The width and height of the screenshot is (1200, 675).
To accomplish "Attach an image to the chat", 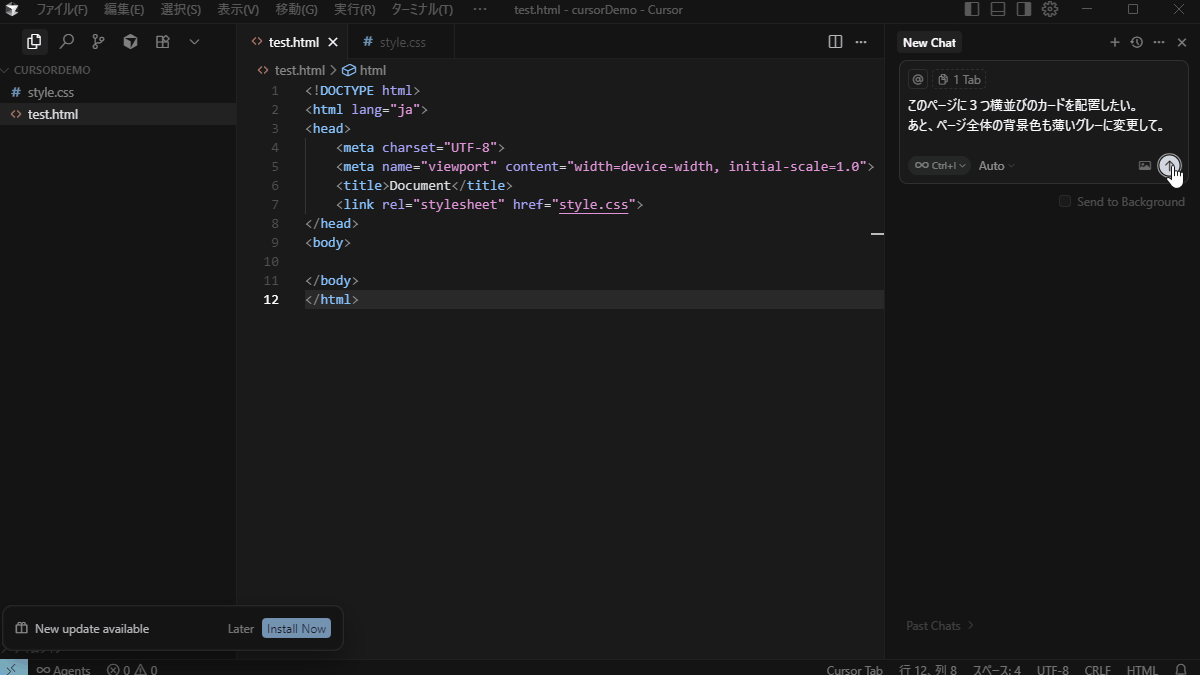I will [1145, 166].
